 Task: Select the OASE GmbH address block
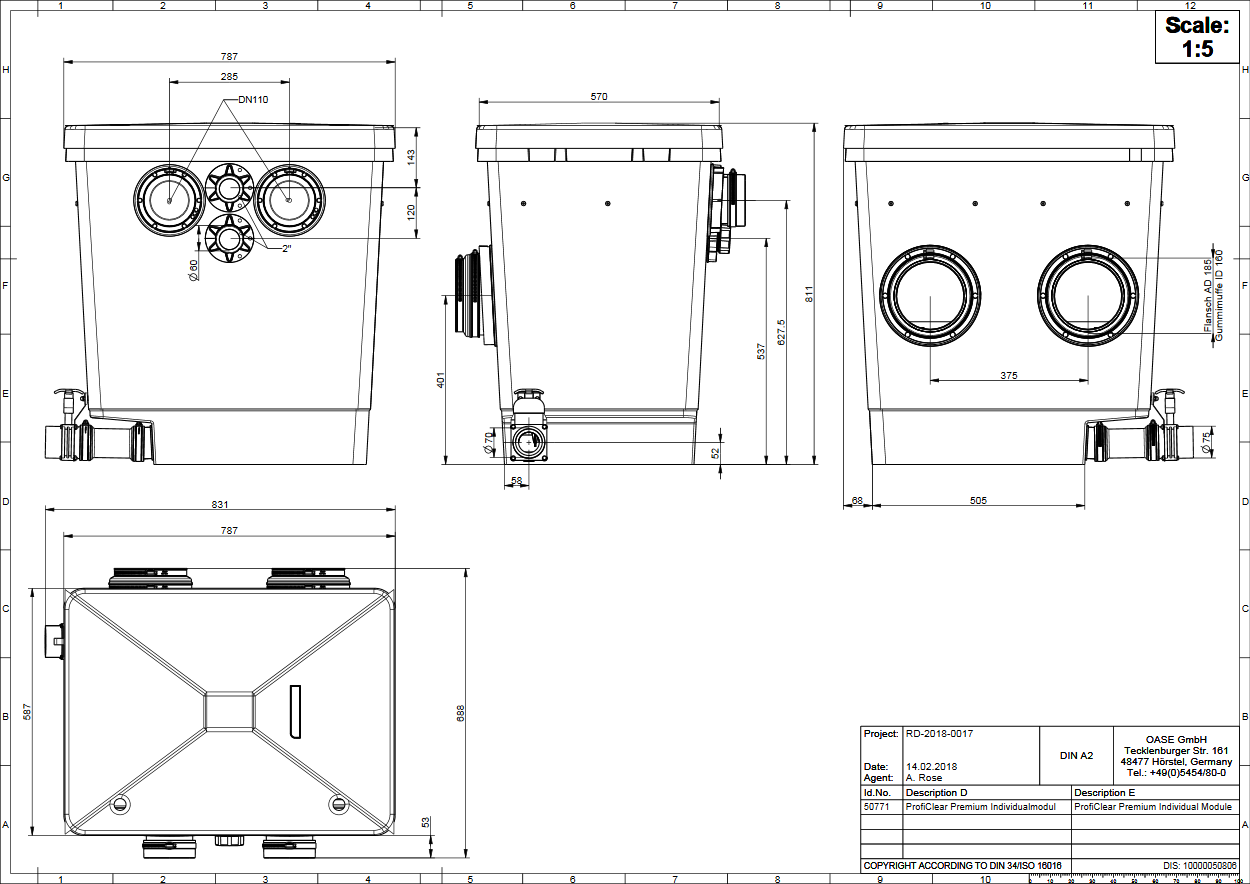(1177, 756)
